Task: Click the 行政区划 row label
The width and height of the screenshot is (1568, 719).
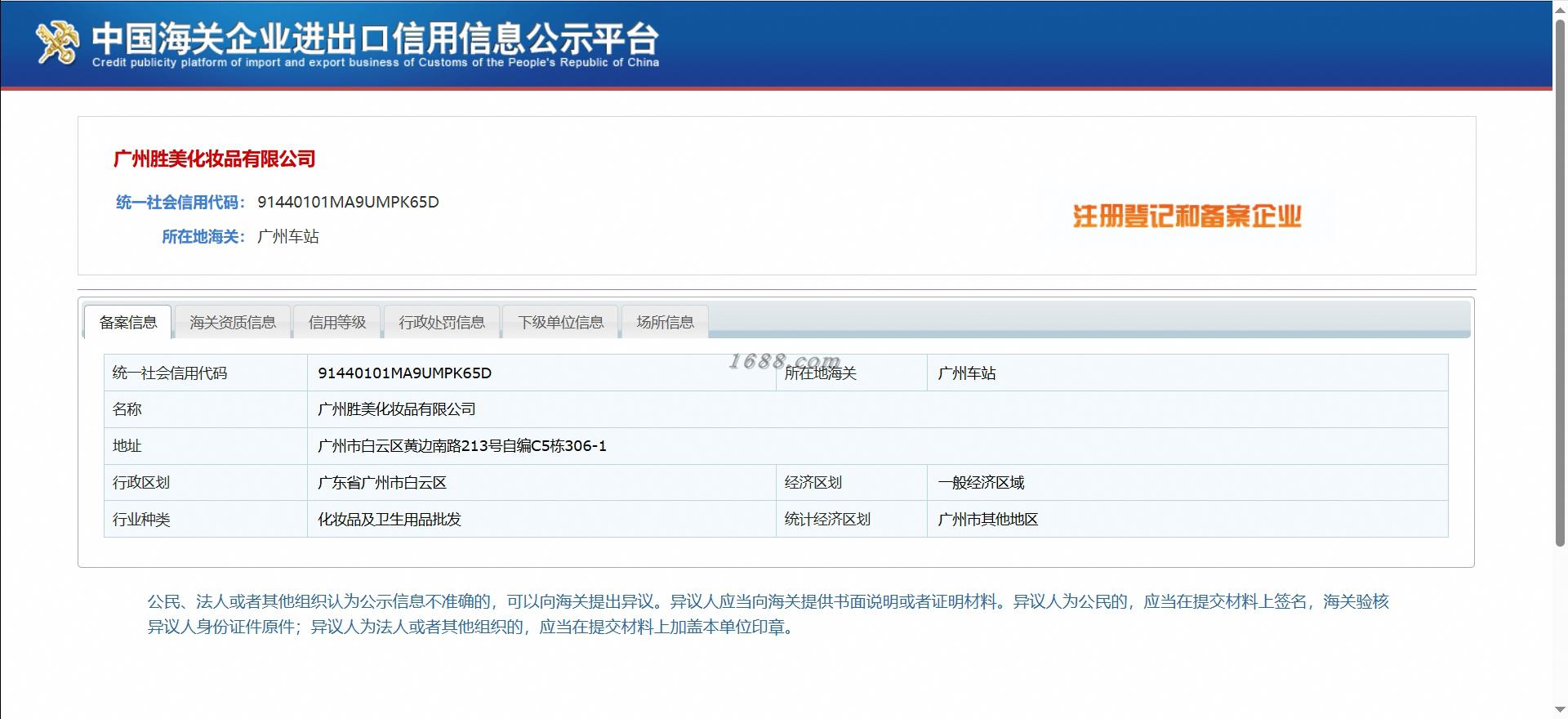Action: point(206,483)
